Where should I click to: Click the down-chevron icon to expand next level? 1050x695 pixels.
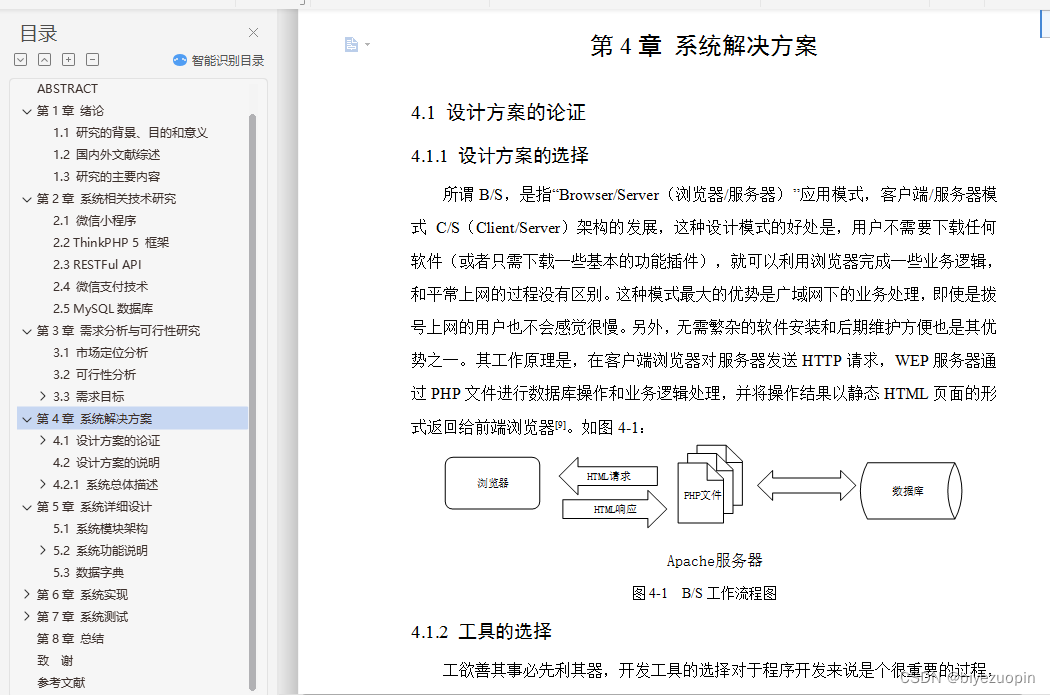click(x=21, y=59)
